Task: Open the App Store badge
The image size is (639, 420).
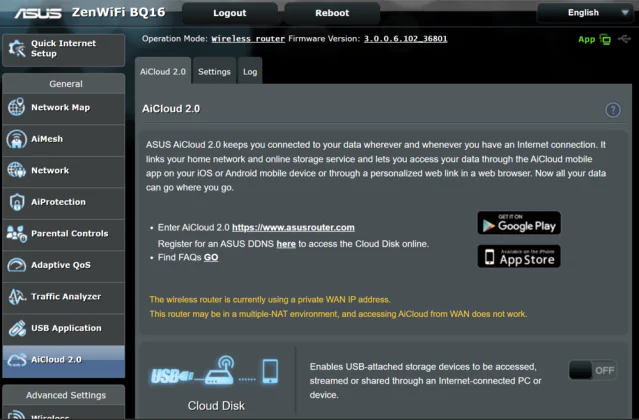Action: (519, 256)
